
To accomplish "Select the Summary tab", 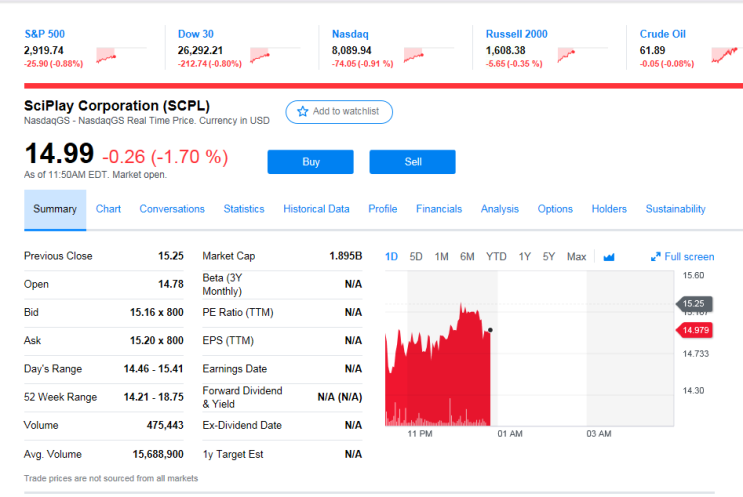I will 55,209.
